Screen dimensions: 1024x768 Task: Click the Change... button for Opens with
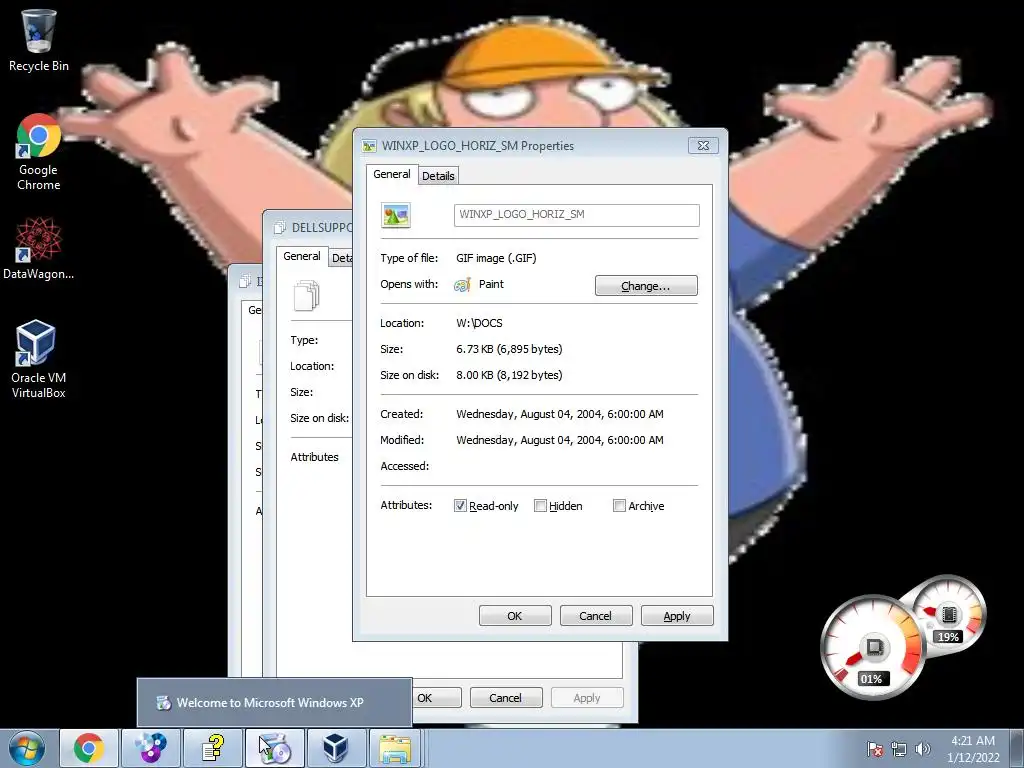pos(646,286)
